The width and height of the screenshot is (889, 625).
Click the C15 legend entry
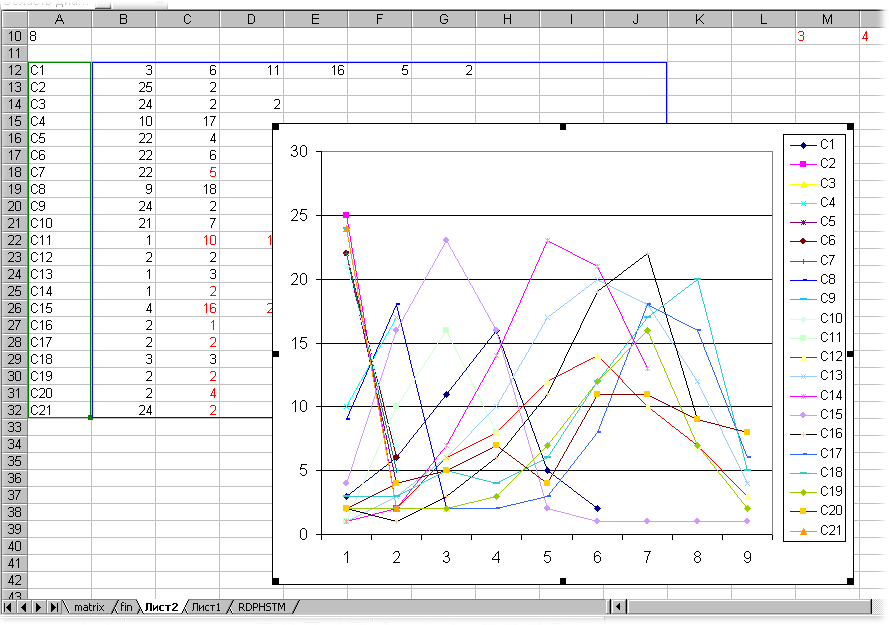point(815,415)
